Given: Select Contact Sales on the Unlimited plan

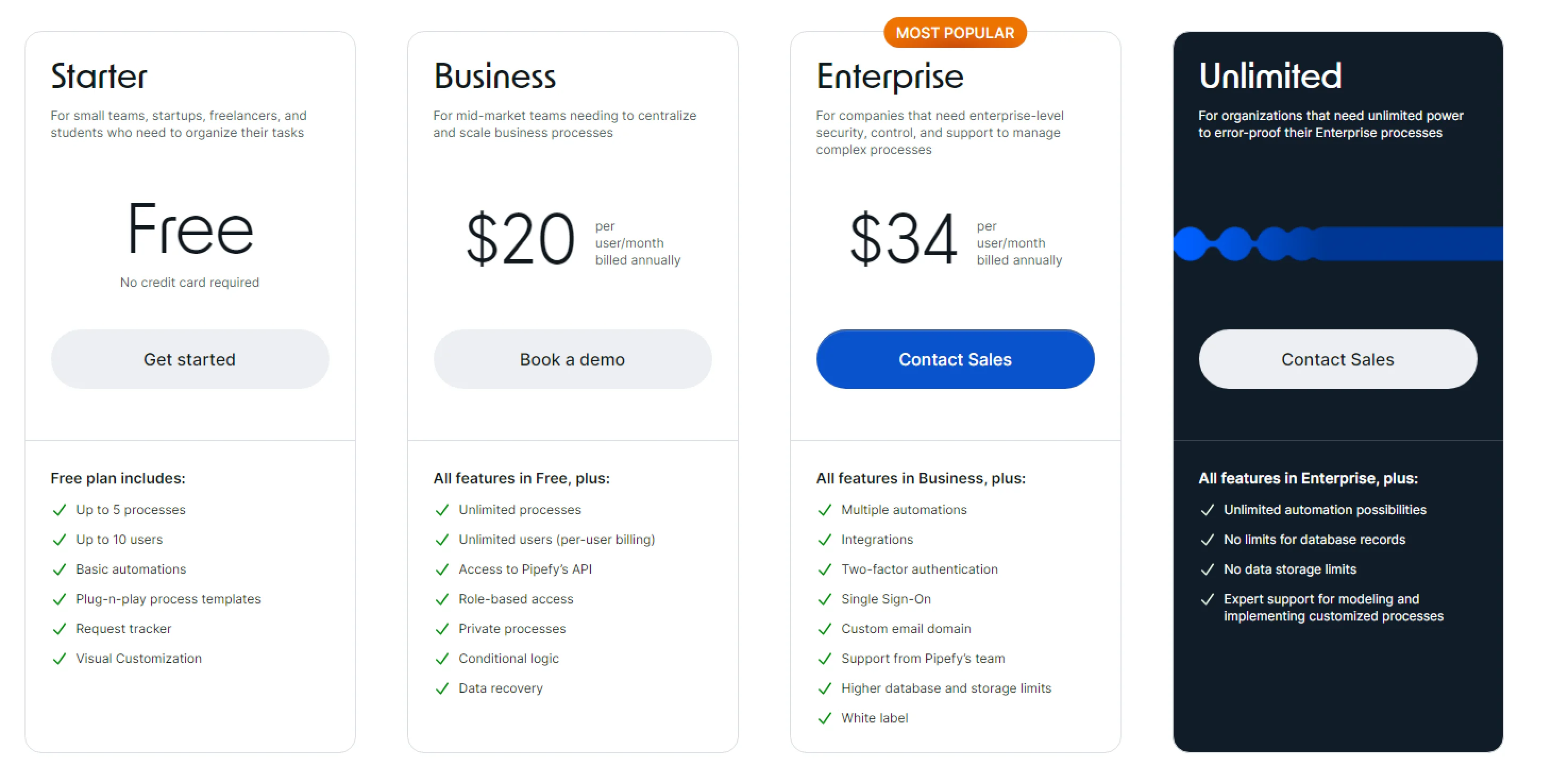Looking at the screenshot, I should [1337, 359].
